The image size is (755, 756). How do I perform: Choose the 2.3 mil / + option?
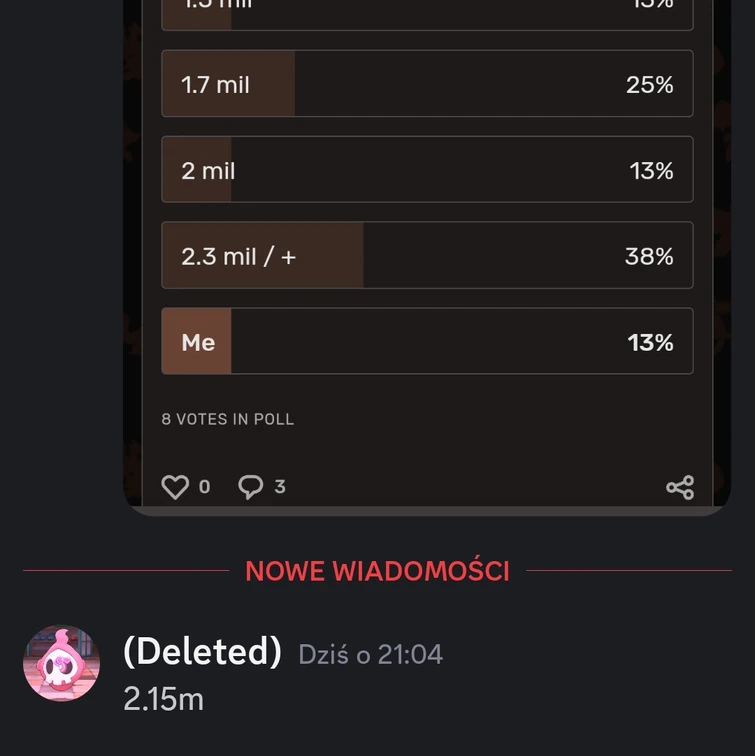tap(427, 256)
